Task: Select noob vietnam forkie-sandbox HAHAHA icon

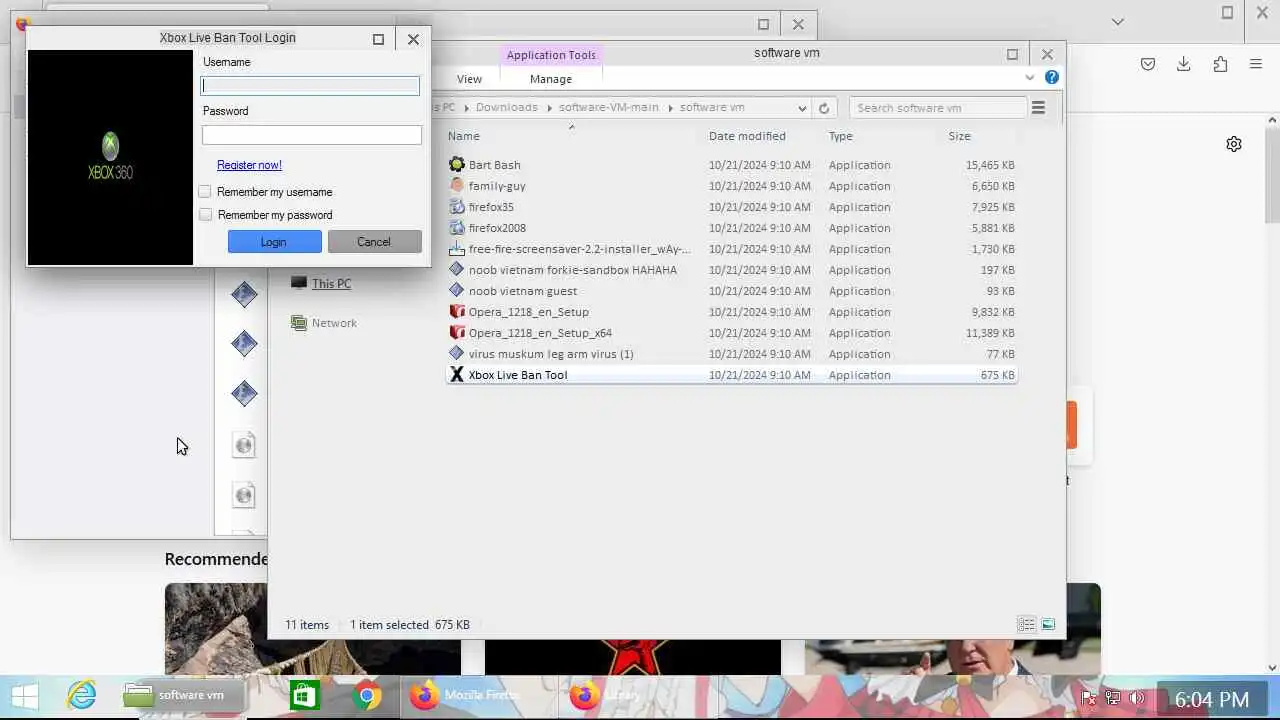Action: pos(457,270)
